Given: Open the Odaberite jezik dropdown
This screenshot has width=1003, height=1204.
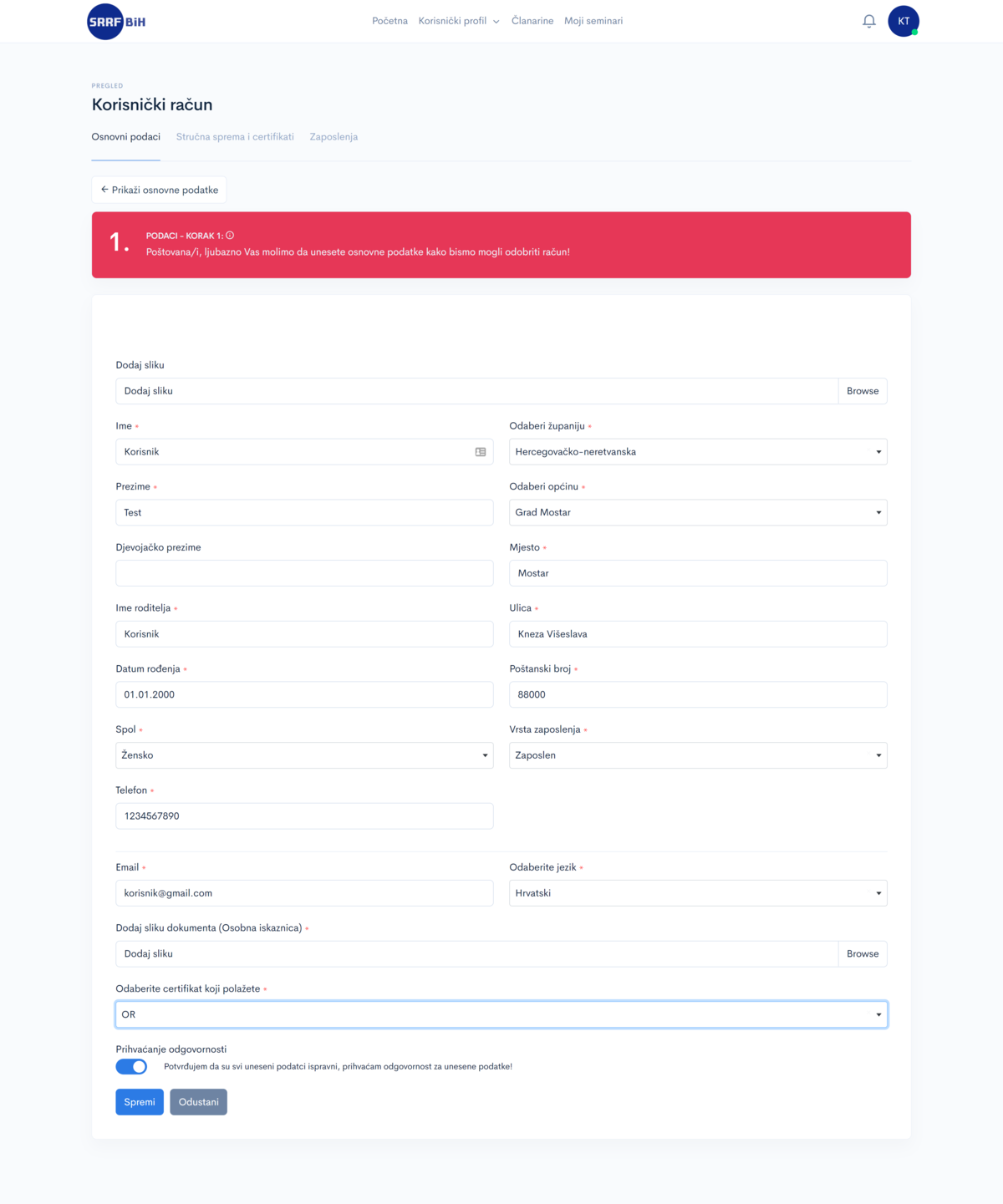Looking at the screenshot, I should [698, 893].
